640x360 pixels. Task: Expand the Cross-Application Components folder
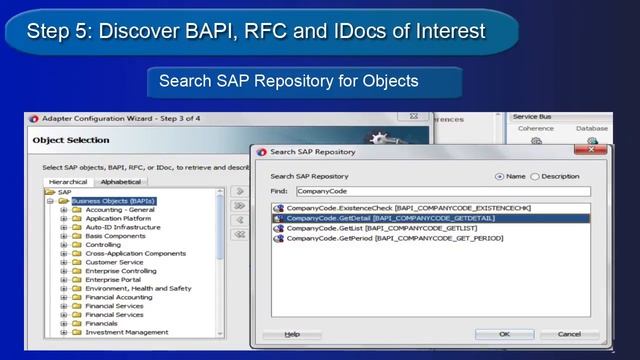click(x=64, y=253)
